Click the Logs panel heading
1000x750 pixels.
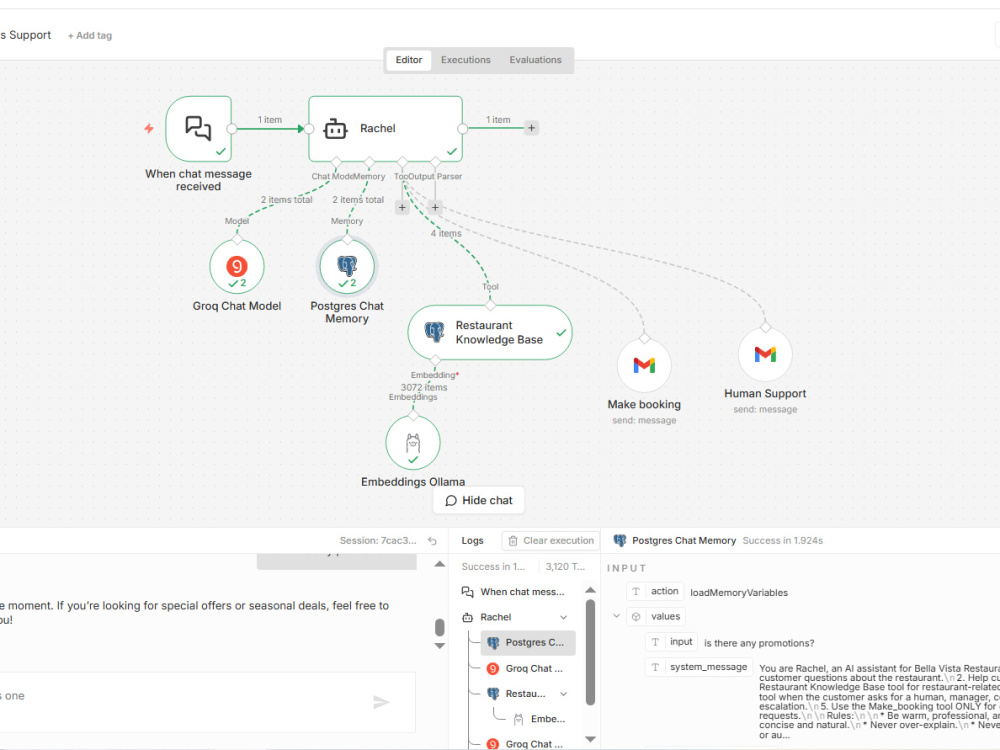[473, 541]
